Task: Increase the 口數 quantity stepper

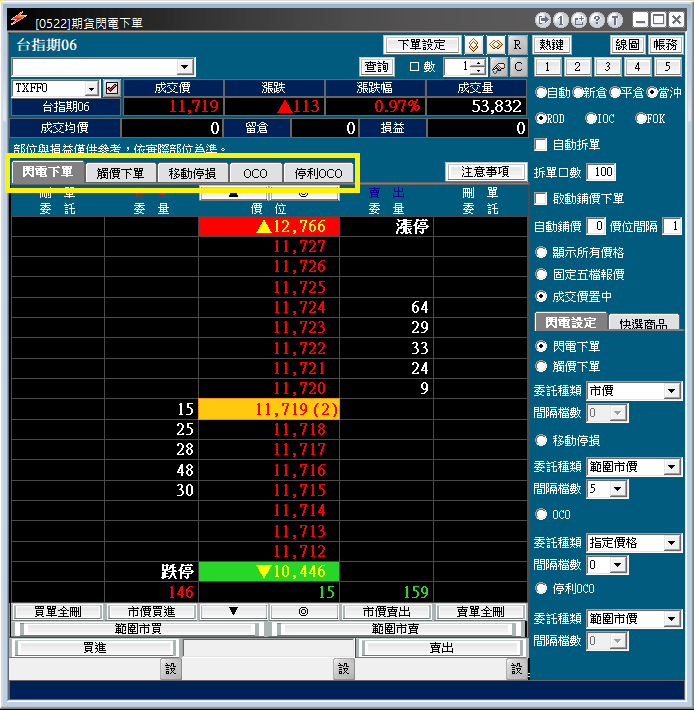Action: 479,63
